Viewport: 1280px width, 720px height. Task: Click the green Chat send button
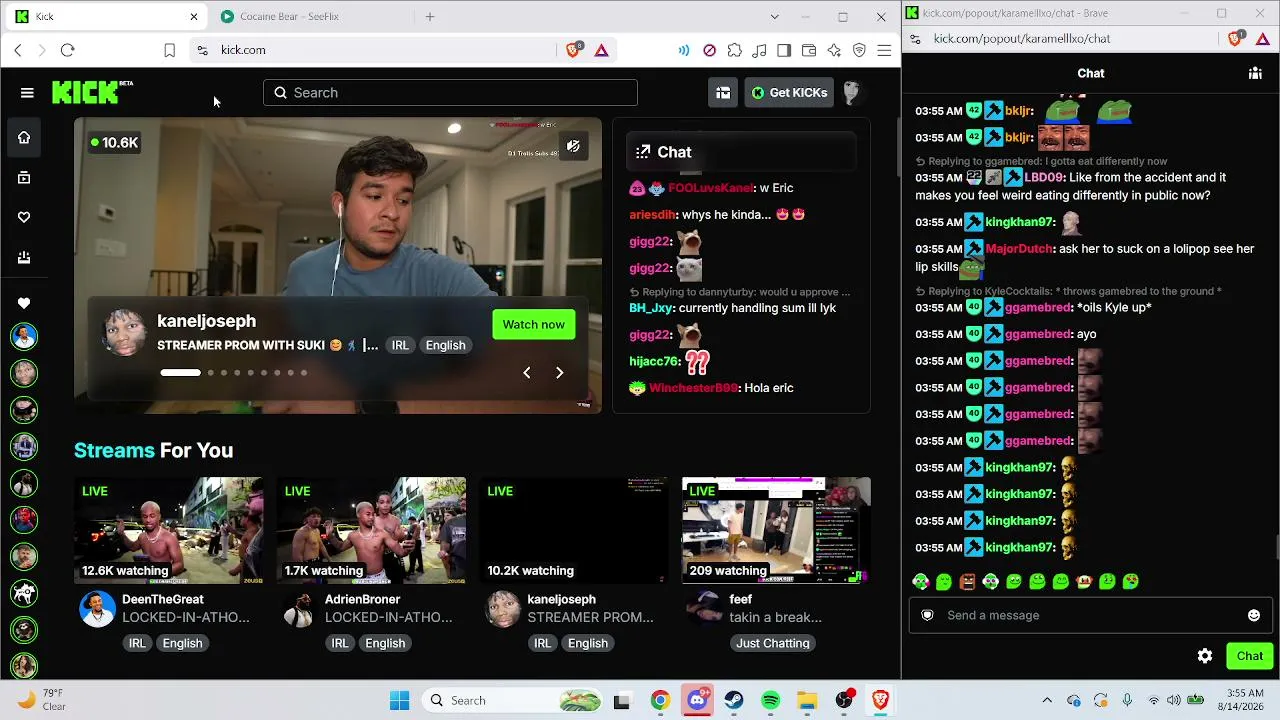pos(1250,656)
